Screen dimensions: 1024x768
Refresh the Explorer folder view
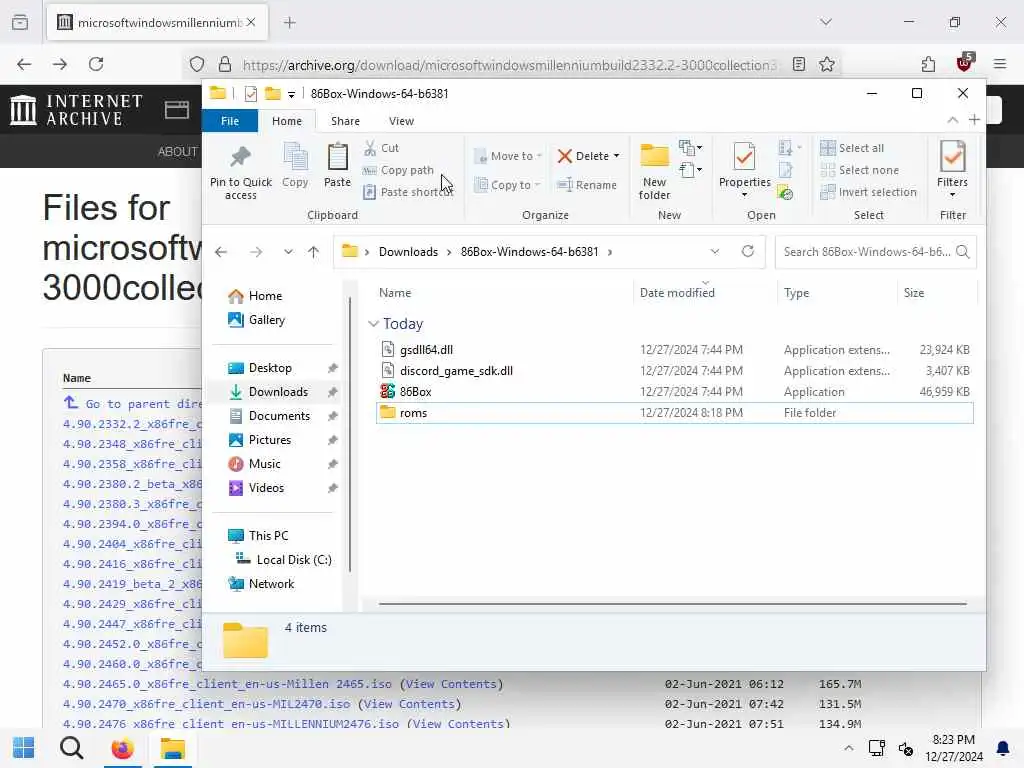pyautogui.click(x=748, y=251)
